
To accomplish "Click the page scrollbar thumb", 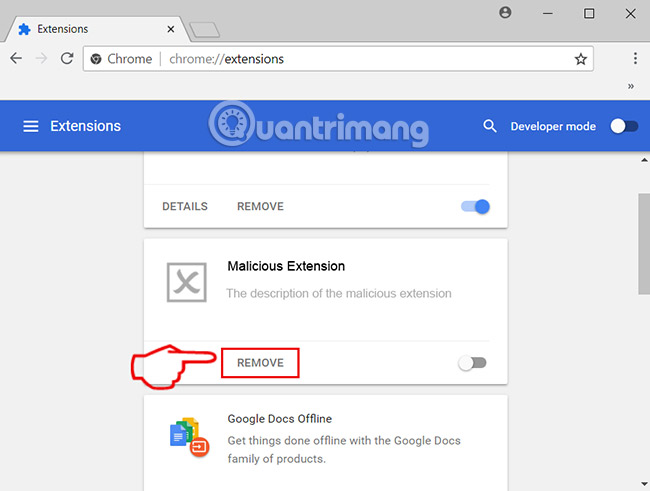I will [x=644, y=244].
